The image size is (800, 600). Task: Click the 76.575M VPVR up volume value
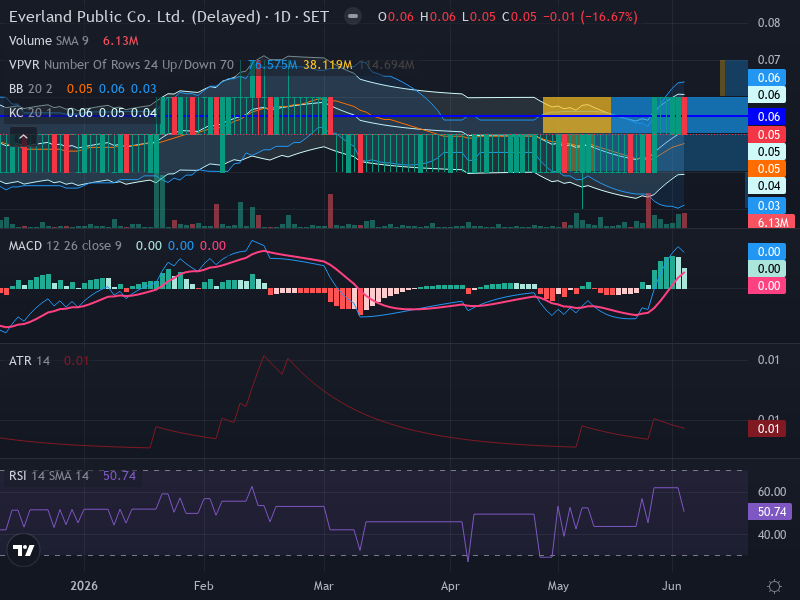click(x=272, y=65)
